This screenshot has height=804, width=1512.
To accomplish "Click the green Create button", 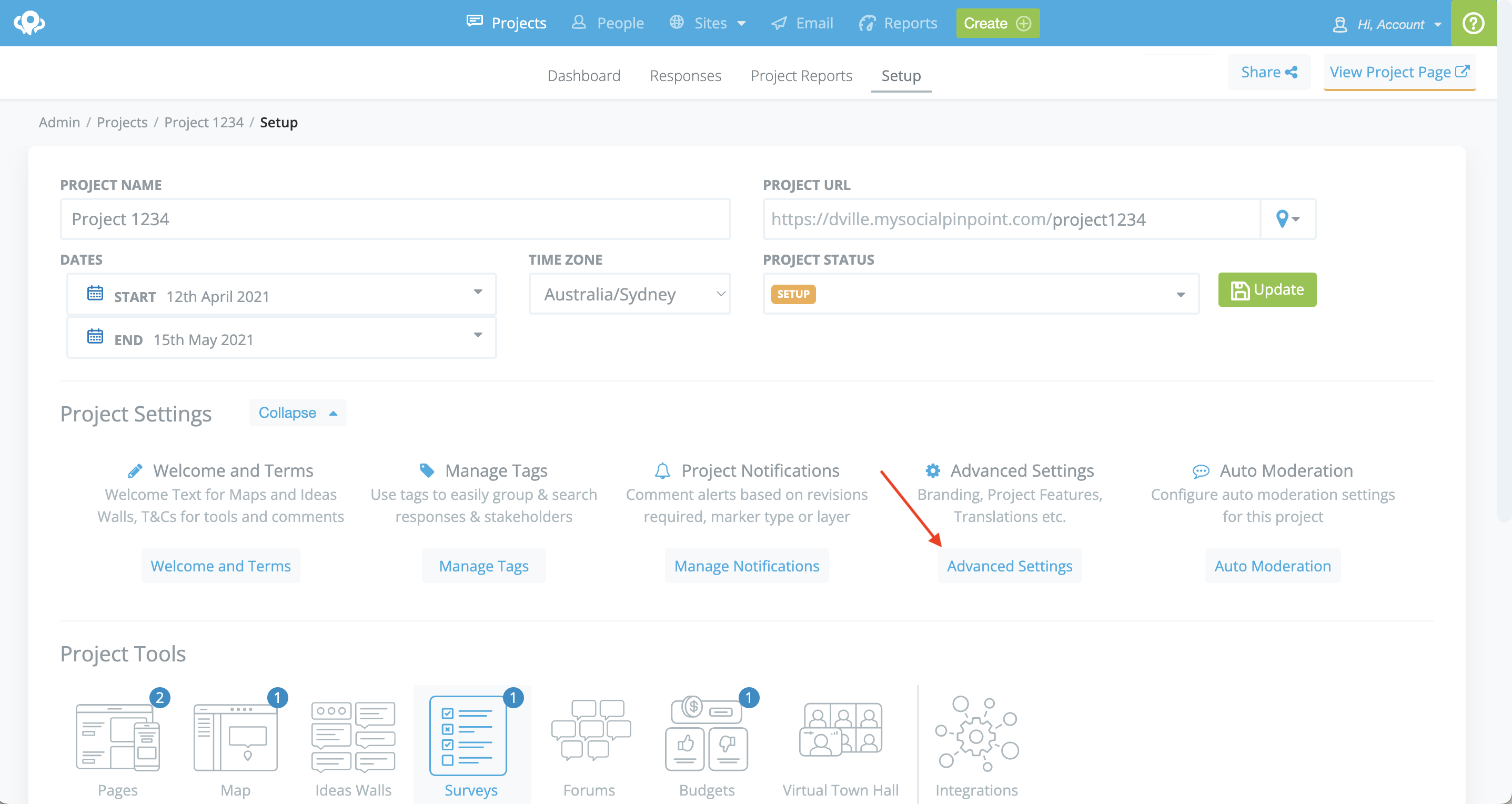I will click(998, 23).
